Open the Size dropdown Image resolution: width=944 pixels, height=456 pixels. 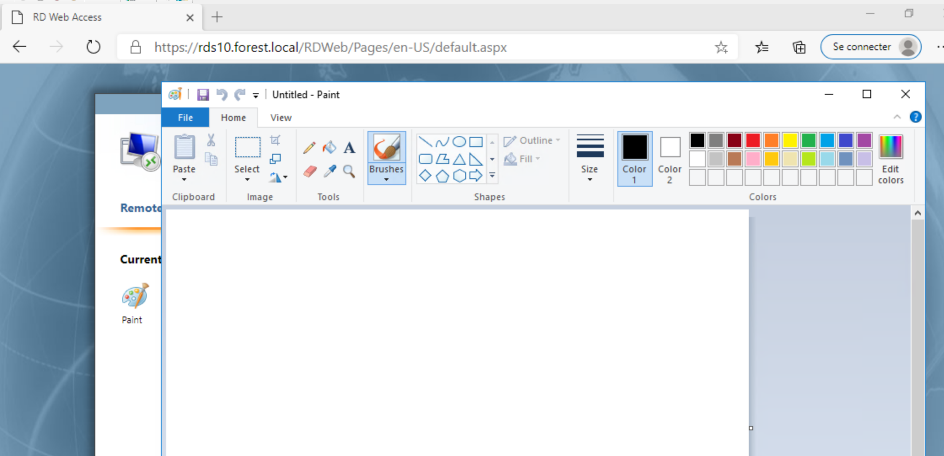click(x=589, y=159)
